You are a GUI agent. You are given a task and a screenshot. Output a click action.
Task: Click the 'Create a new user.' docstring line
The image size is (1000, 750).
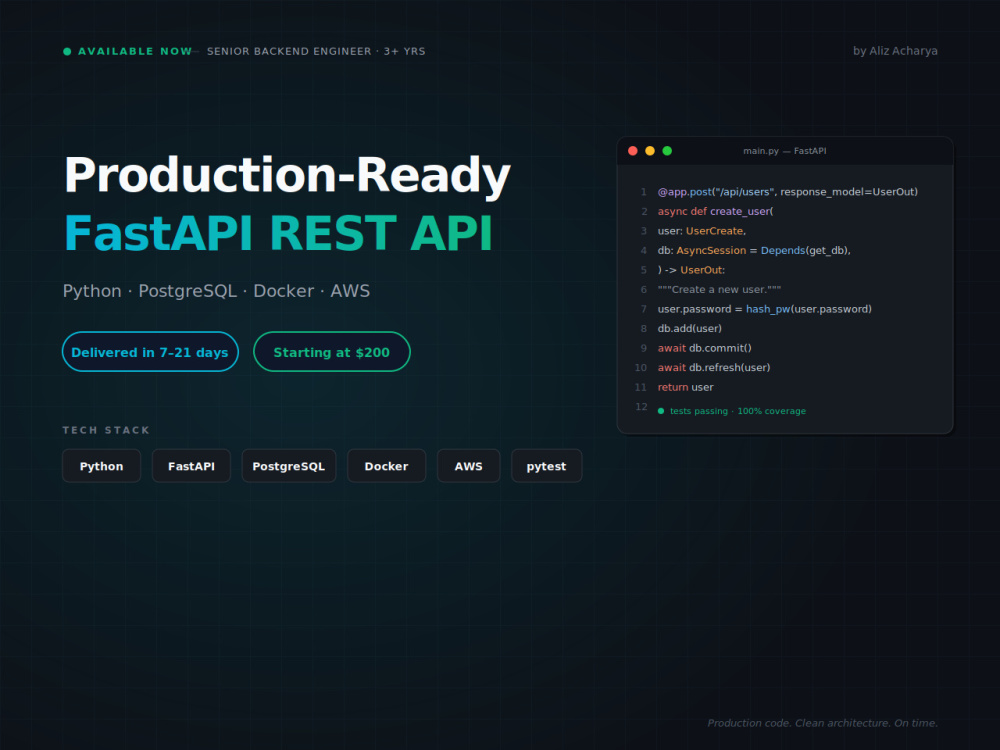[719, 290]
